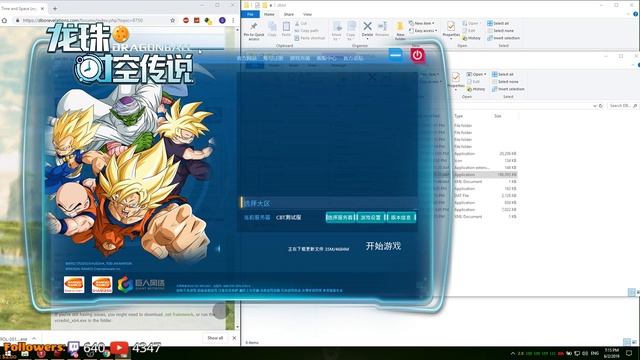This screenshot has height=360, width=640.
Task: Open the downloaded exe item options arrow
Action: point(34,338)
